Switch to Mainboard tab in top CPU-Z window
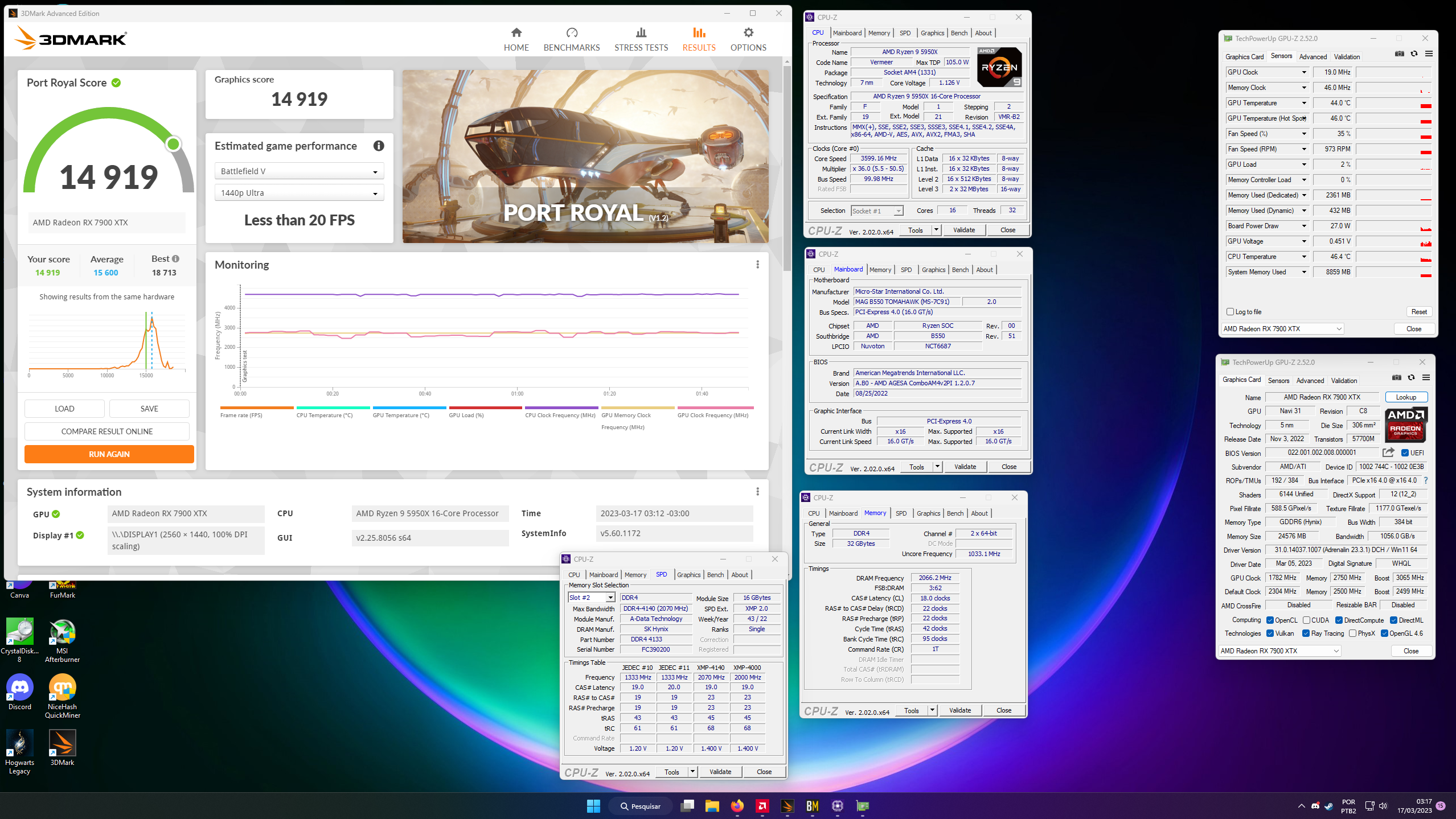This screenshot has width=1456, height=819. (x=847, y=33)
